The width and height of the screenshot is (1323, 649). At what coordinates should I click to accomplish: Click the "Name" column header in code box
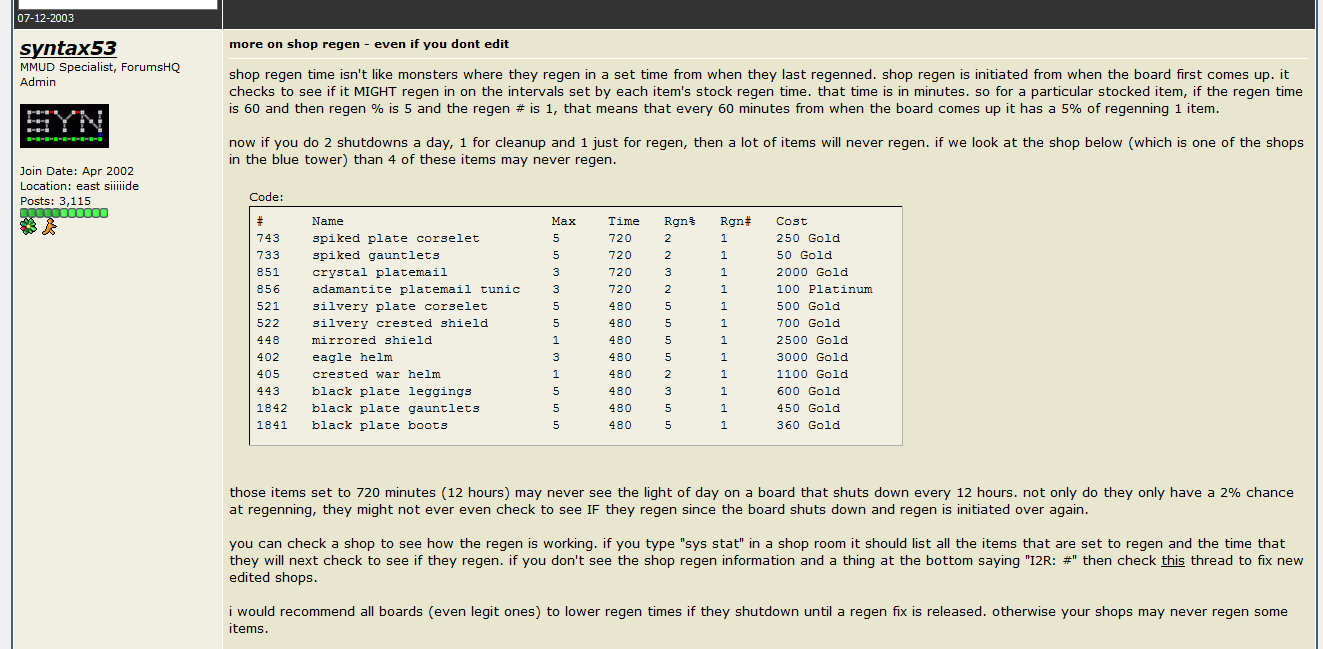tap(328, 221)
